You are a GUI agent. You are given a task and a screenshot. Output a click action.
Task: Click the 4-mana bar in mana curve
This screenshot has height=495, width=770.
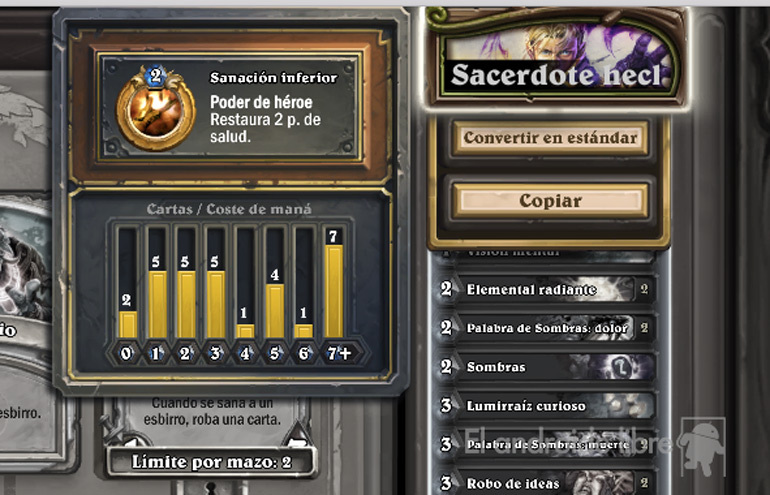[245, 331]
